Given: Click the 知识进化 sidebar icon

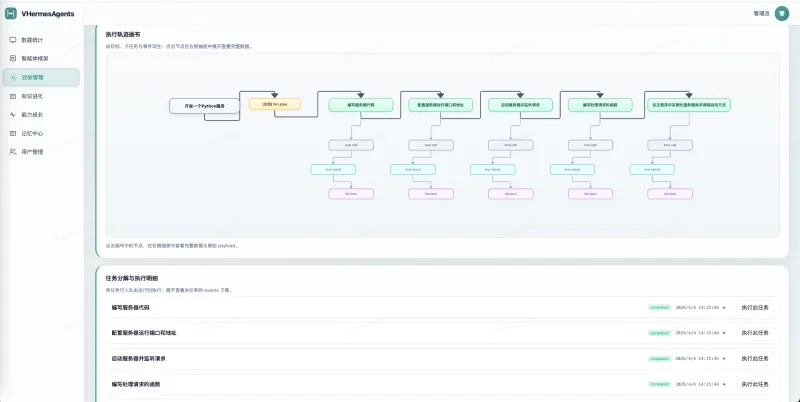Looking at the screenshot, I should (x=13, y=96).
